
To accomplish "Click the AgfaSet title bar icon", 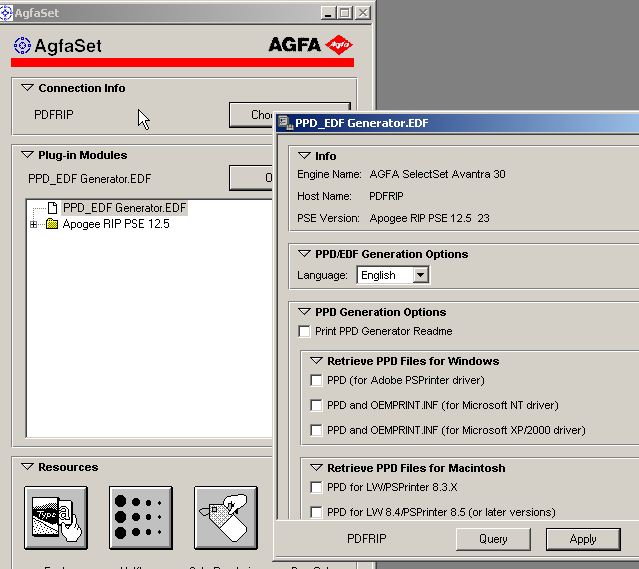I will coord(6,13).
